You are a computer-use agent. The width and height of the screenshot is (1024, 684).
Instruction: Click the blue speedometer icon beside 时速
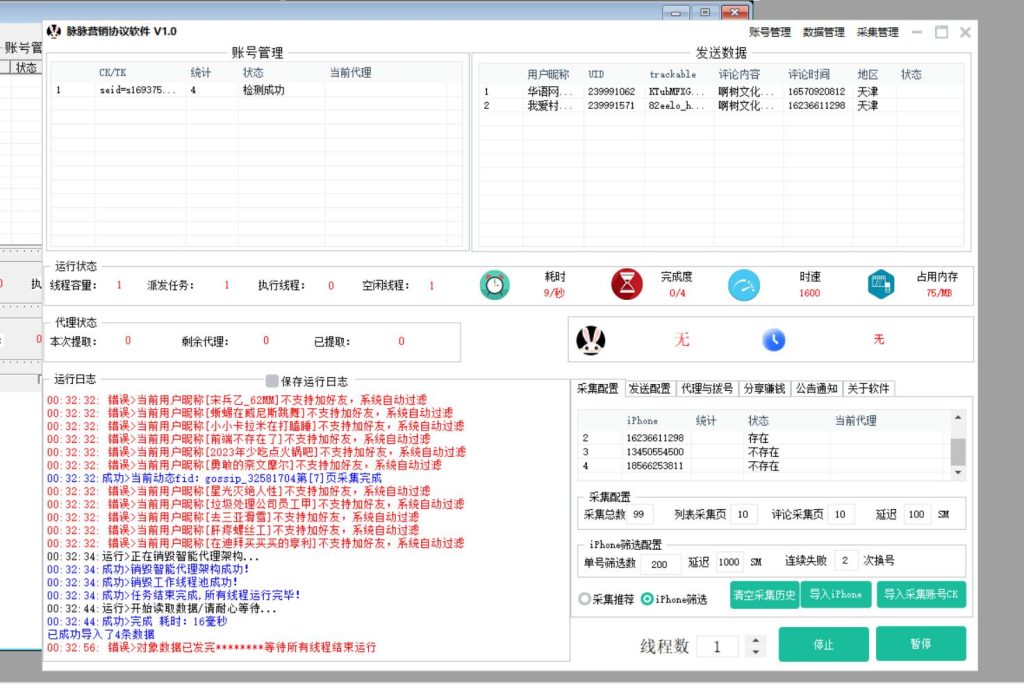tap(744, 283)
